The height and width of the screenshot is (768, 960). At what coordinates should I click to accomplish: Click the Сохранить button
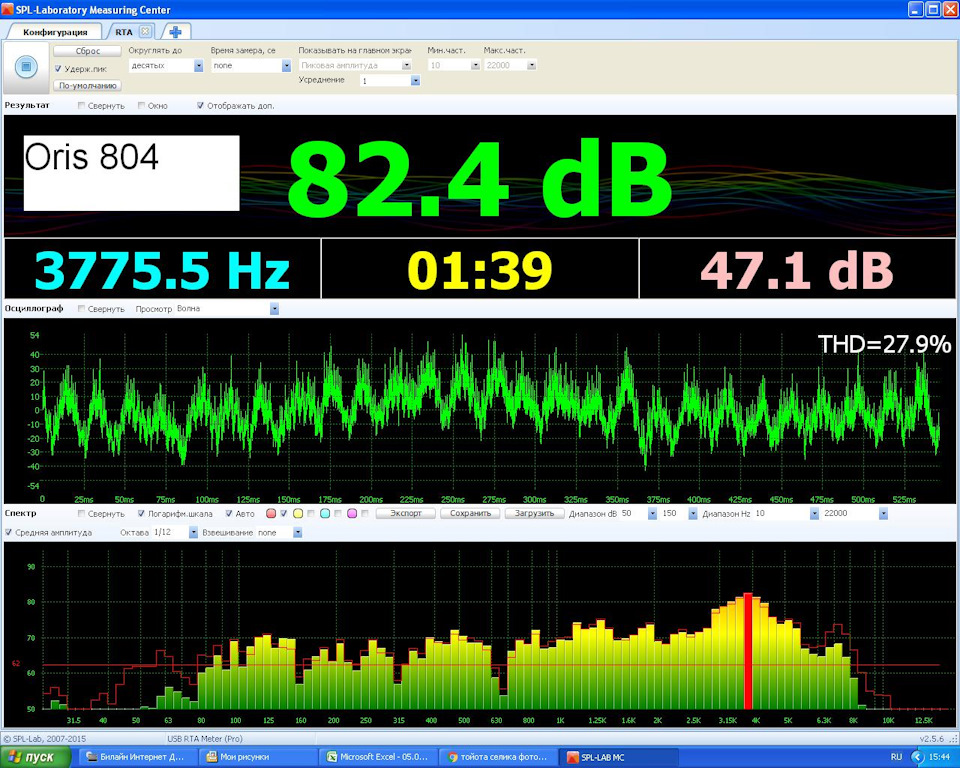(470, 513)
